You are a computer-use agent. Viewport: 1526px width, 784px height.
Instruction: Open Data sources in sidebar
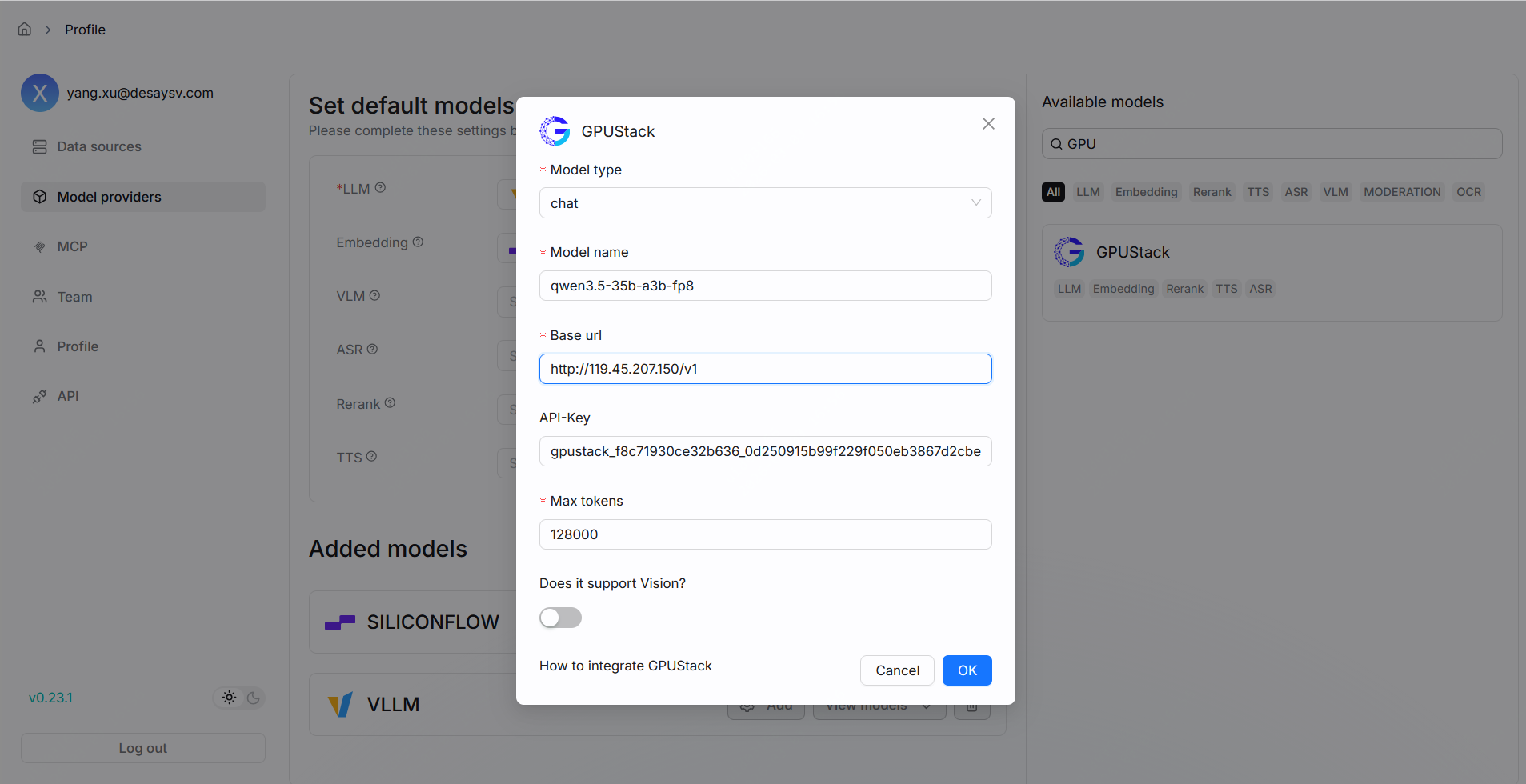(143, 147)
